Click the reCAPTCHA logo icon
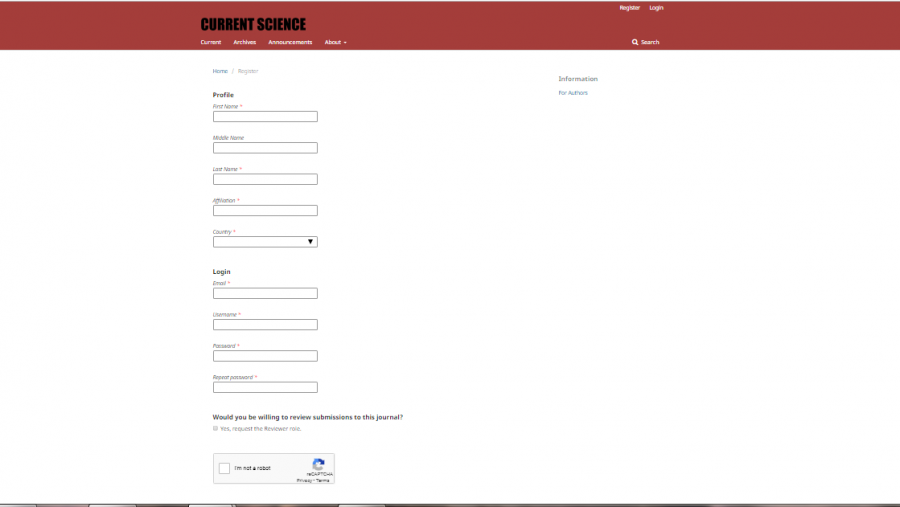This screenshot has height=507, width=900. click(x=318, y=465)
